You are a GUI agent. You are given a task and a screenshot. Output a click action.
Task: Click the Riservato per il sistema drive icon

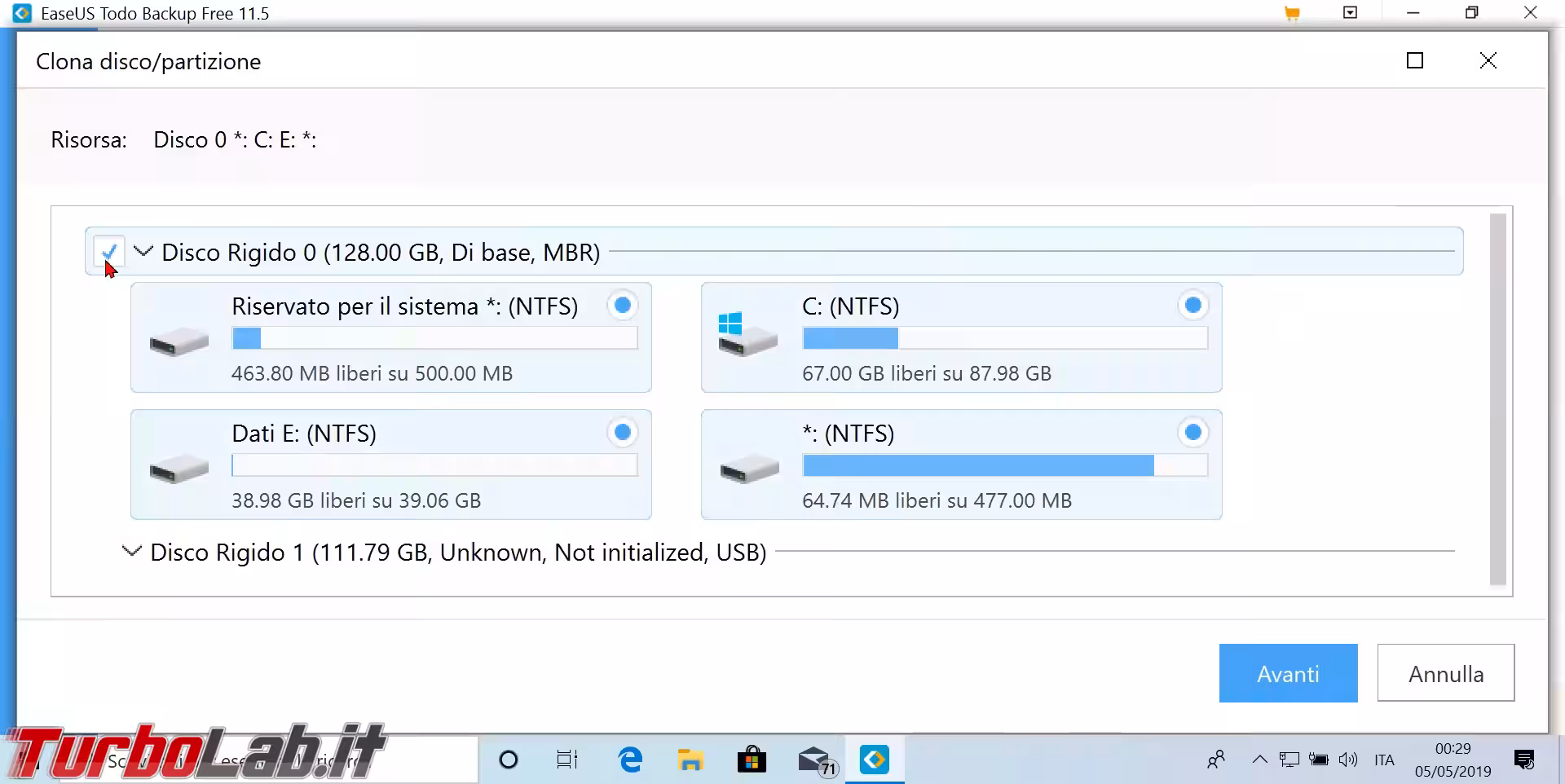(x=179, y=341)
